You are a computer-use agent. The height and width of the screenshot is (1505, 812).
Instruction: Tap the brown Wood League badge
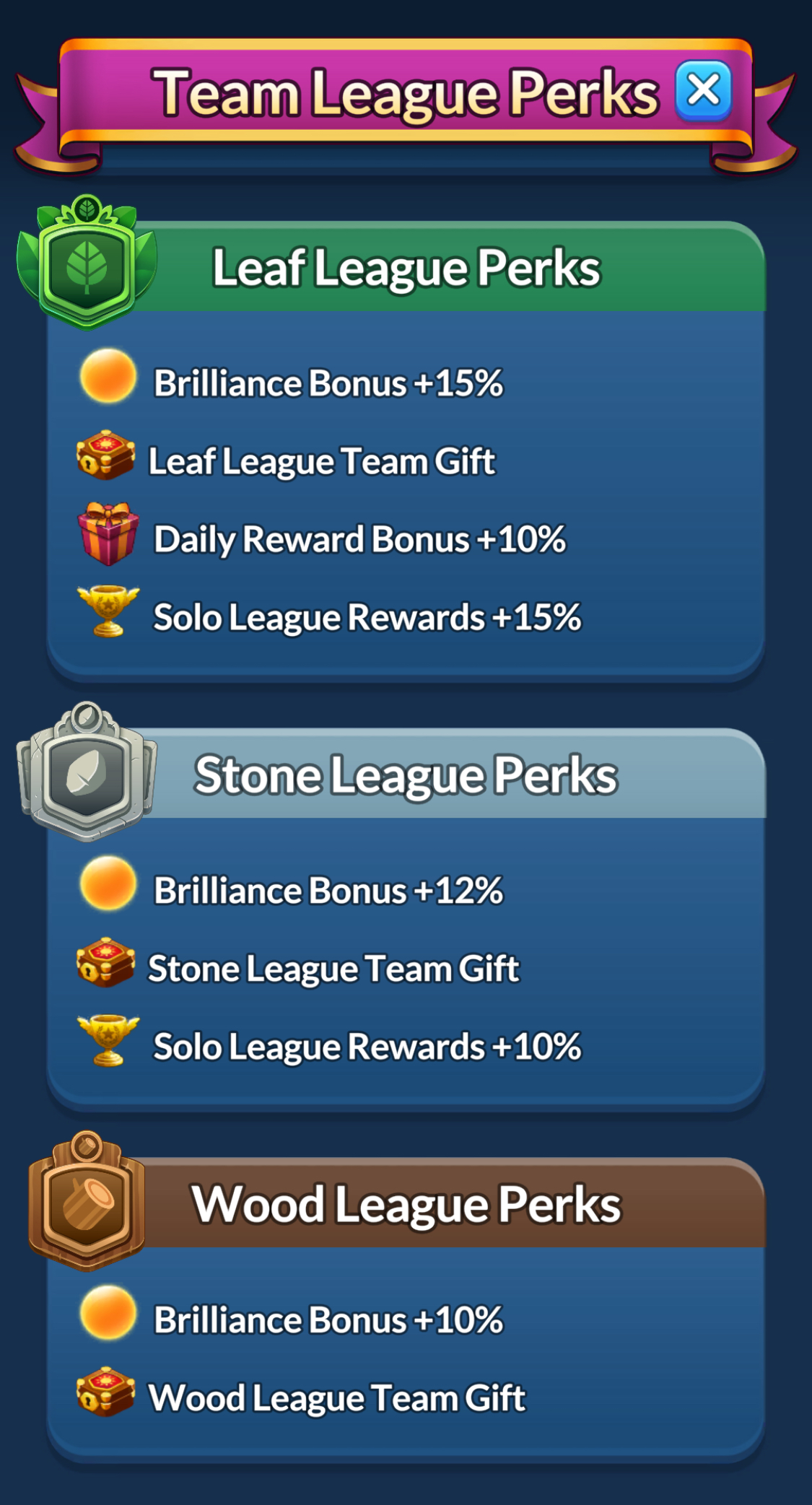87,1200
